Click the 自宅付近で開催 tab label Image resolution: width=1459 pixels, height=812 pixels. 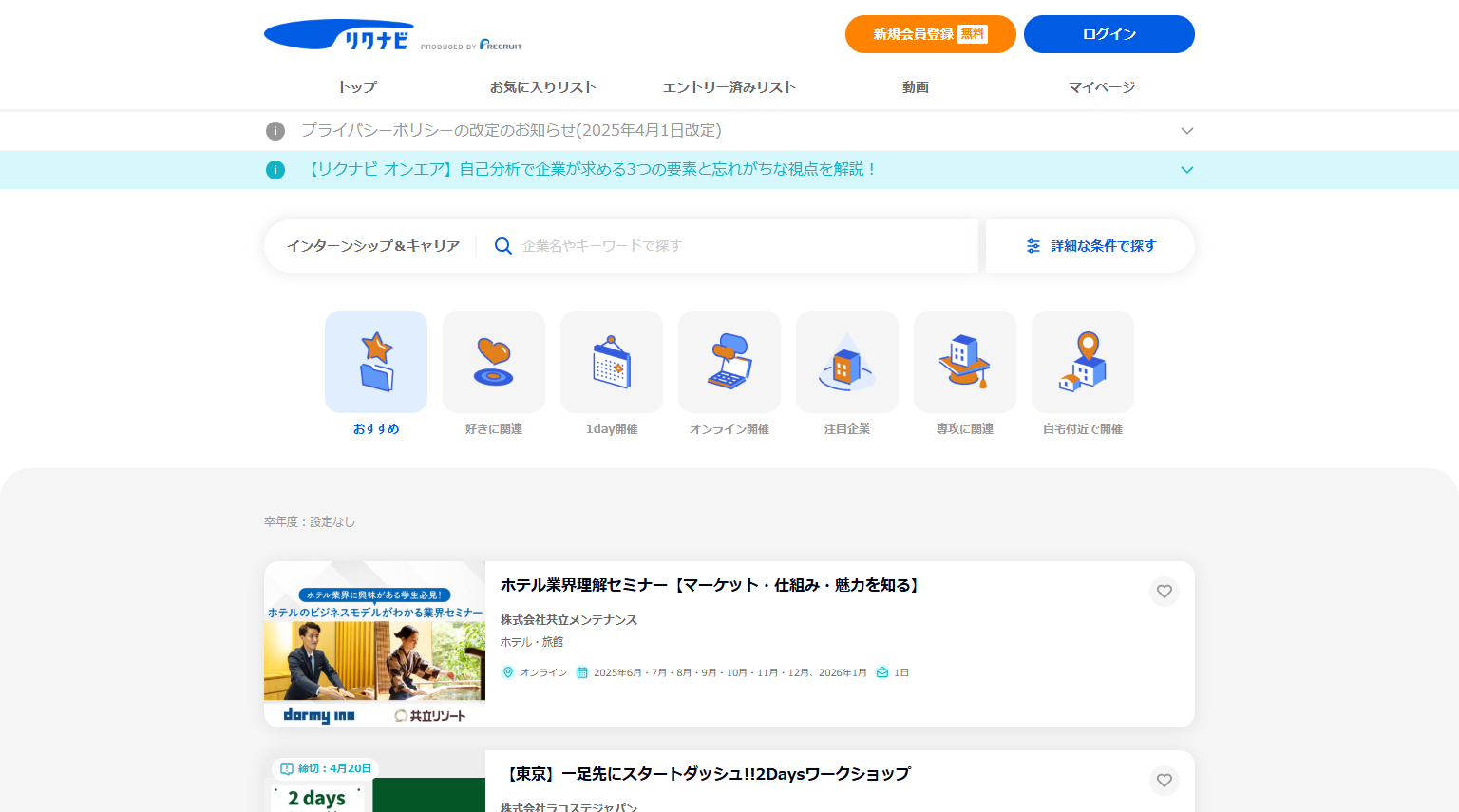(x=1083, y=429)
